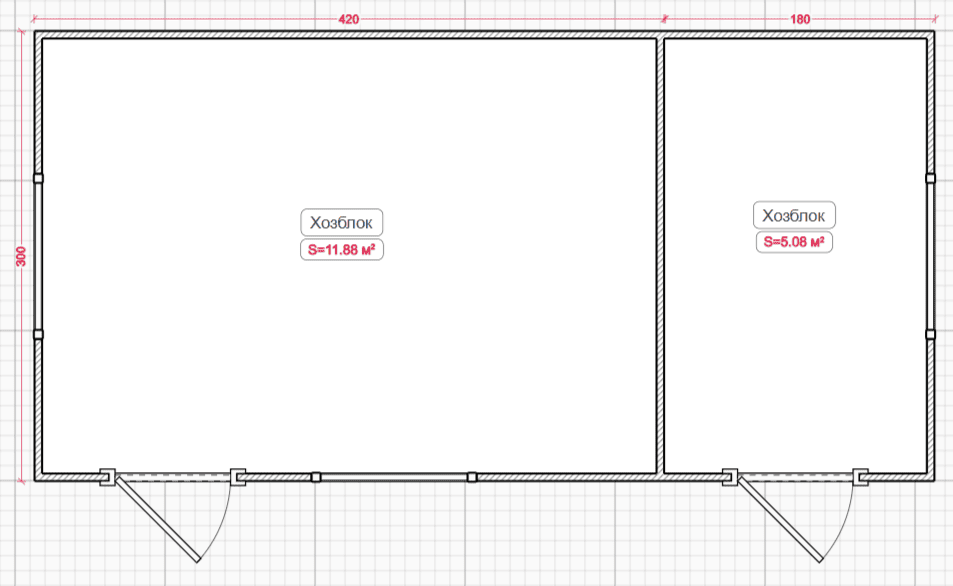Click the S=11.88 м² area label
This screenshot has width=953, height=586.
(x=342, y=250)
